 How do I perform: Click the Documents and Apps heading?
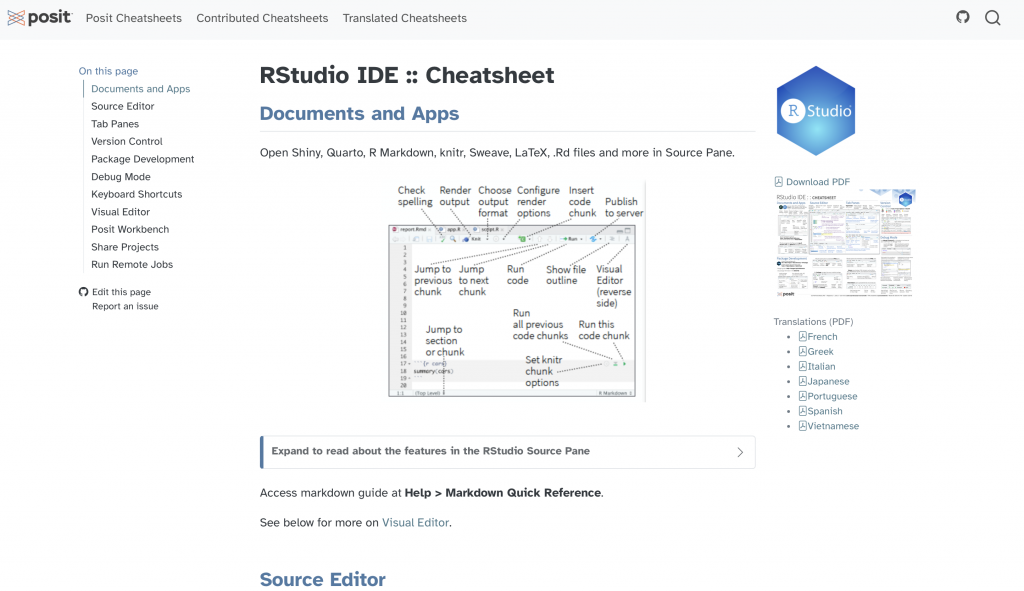(359, 114)
